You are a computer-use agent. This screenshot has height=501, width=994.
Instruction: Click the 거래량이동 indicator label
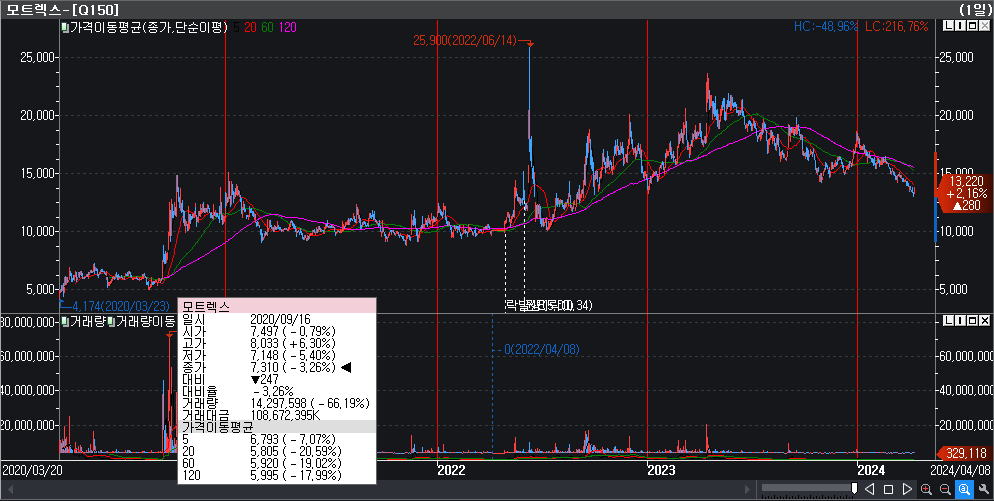[x=146, y=322]
